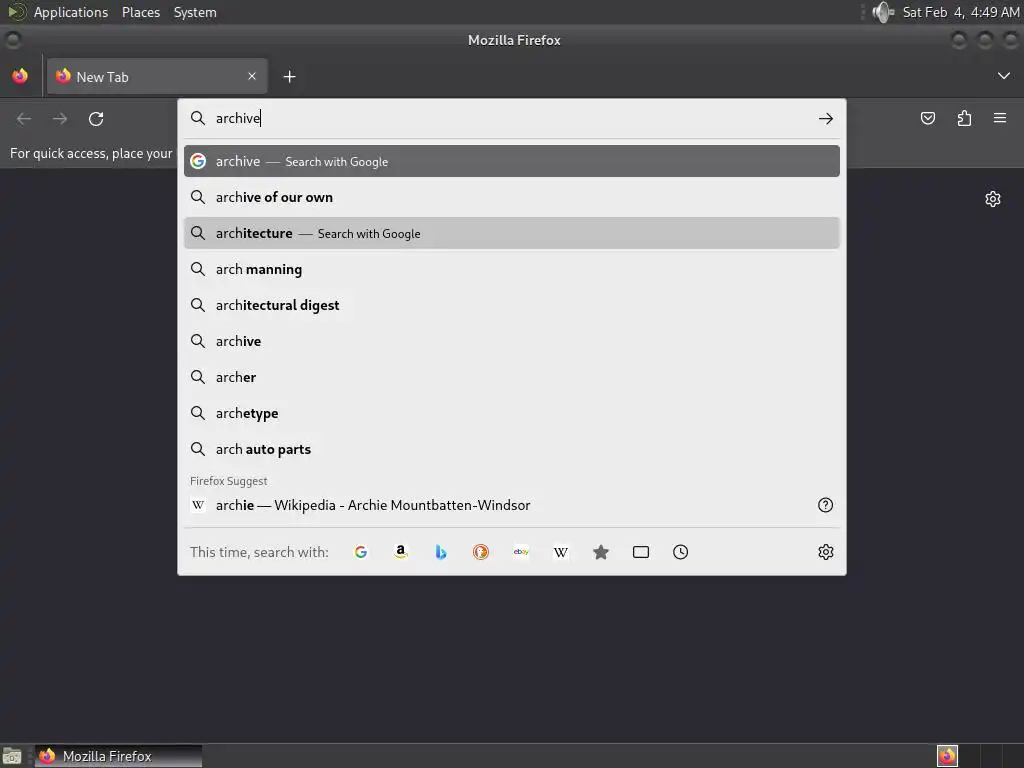Expand the list all tabs chevron
Viewport: 1024px width, 768px height.
[1004, 76]
